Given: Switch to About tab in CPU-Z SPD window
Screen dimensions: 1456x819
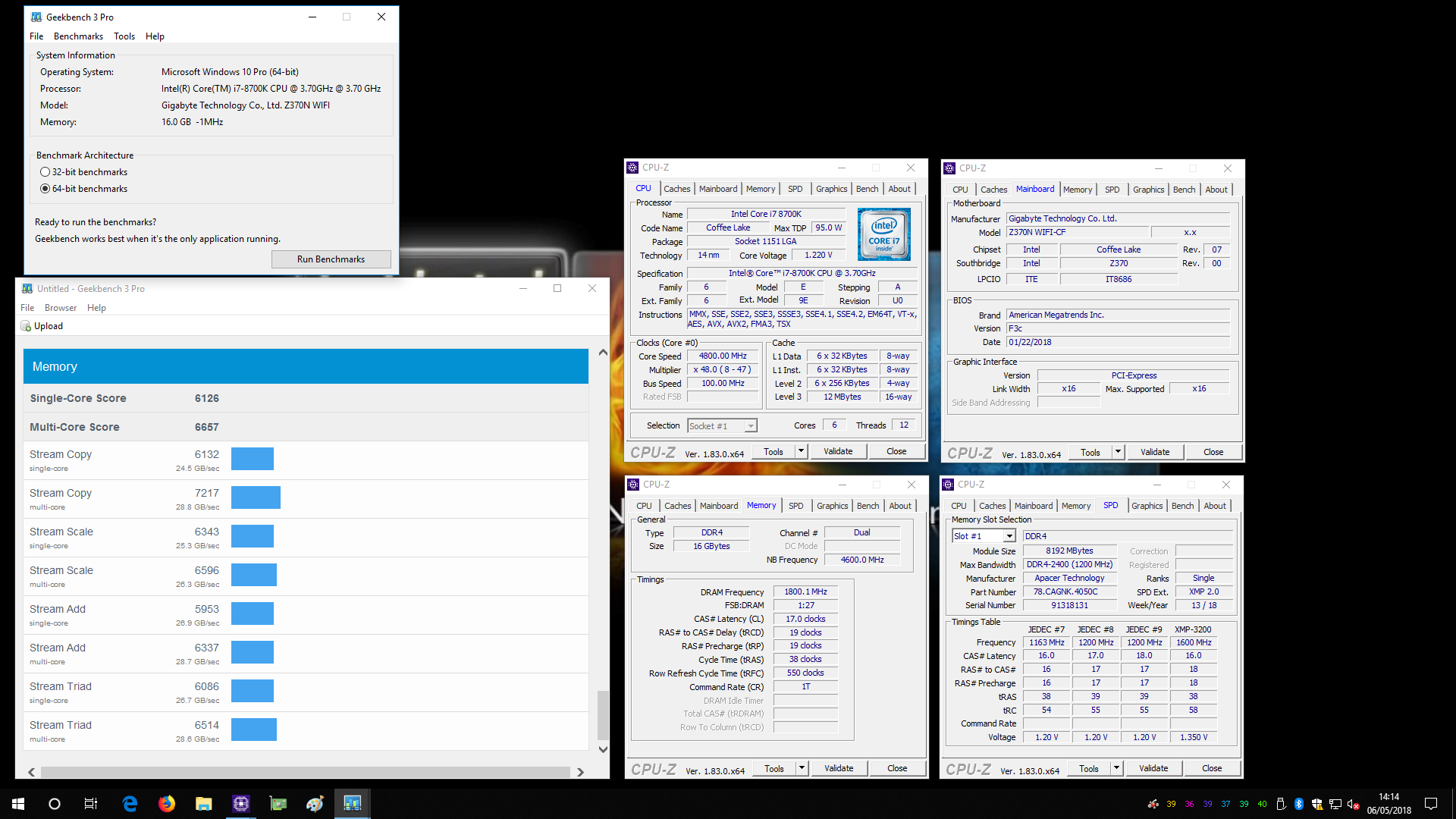Looking at the screenshot, I should click(x=1214, y=506).
